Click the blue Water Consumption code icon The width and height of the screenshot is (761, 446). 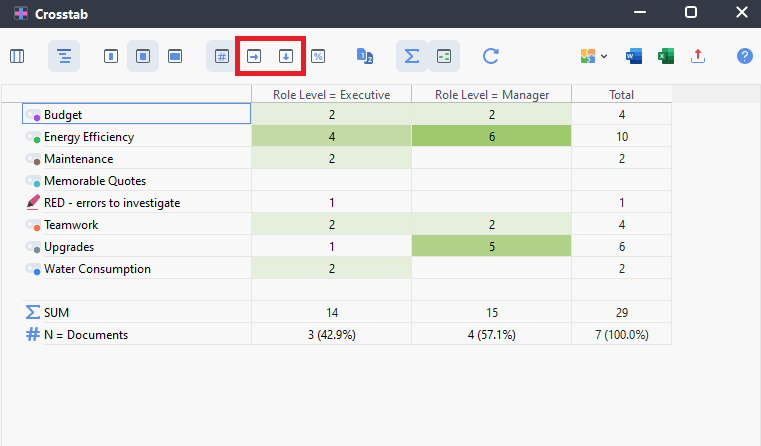(x=33, y=269)
